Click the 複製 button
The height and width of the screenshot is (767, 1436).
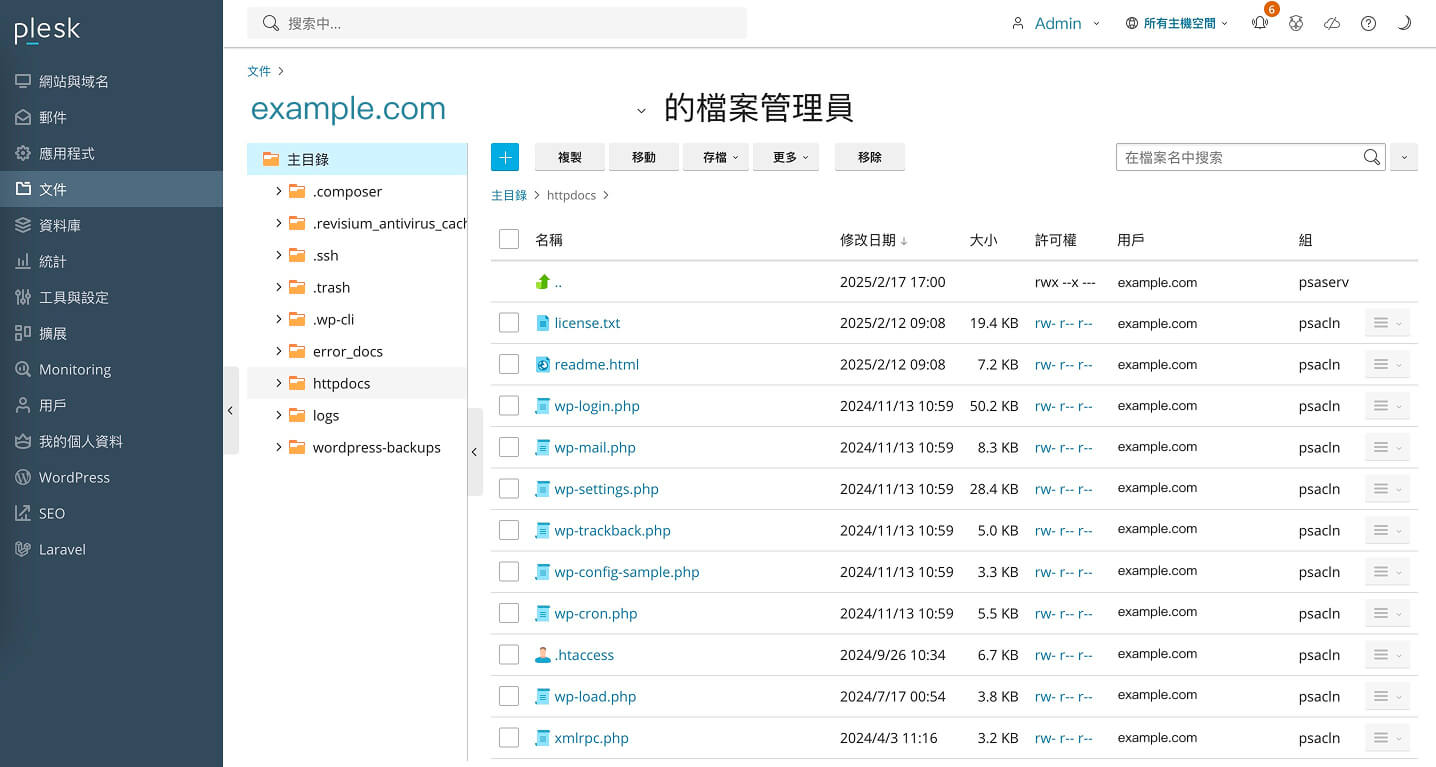click(570, 157)
